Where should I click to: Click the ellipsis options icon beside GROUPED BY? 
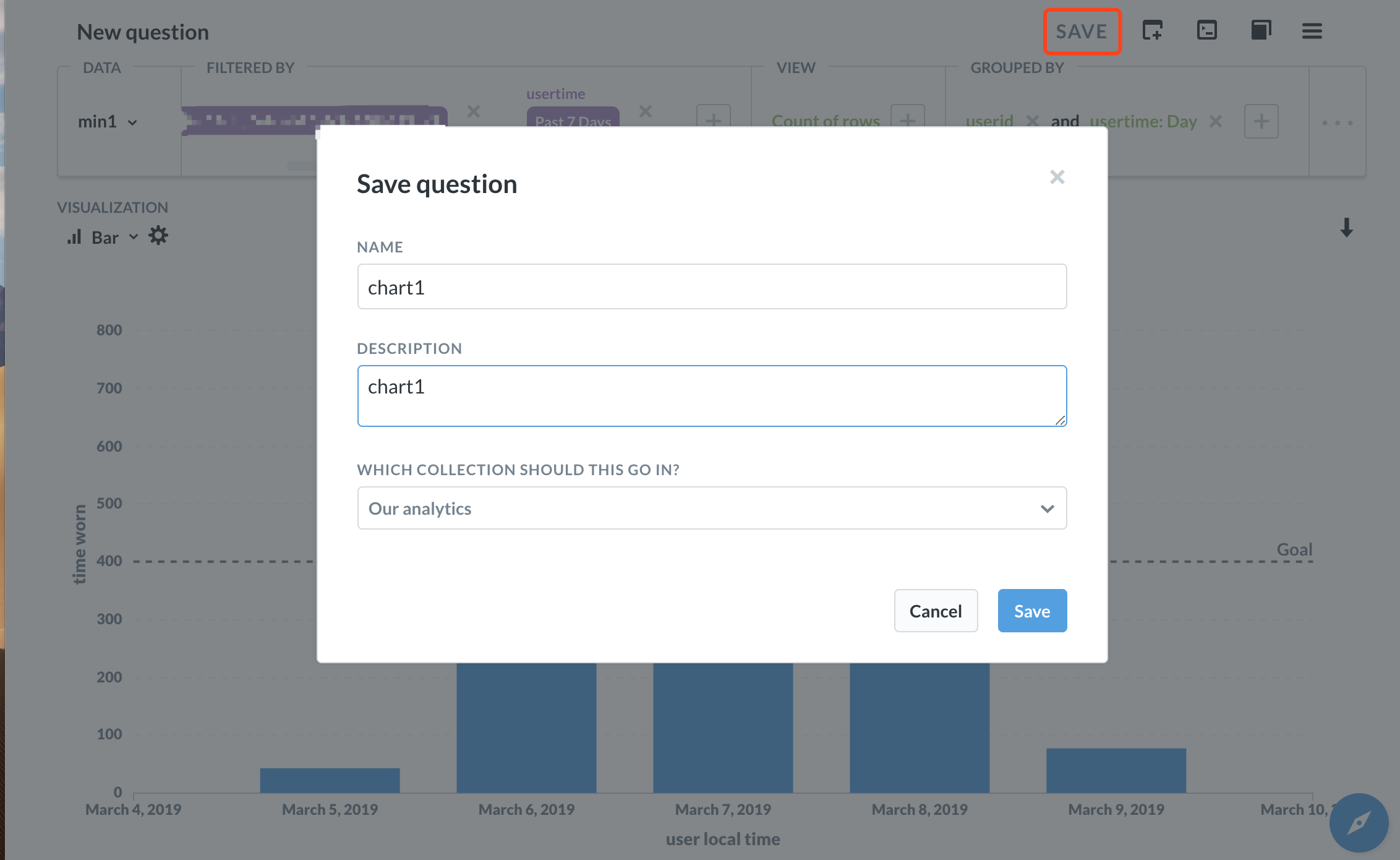click(x=1338, y=121)
